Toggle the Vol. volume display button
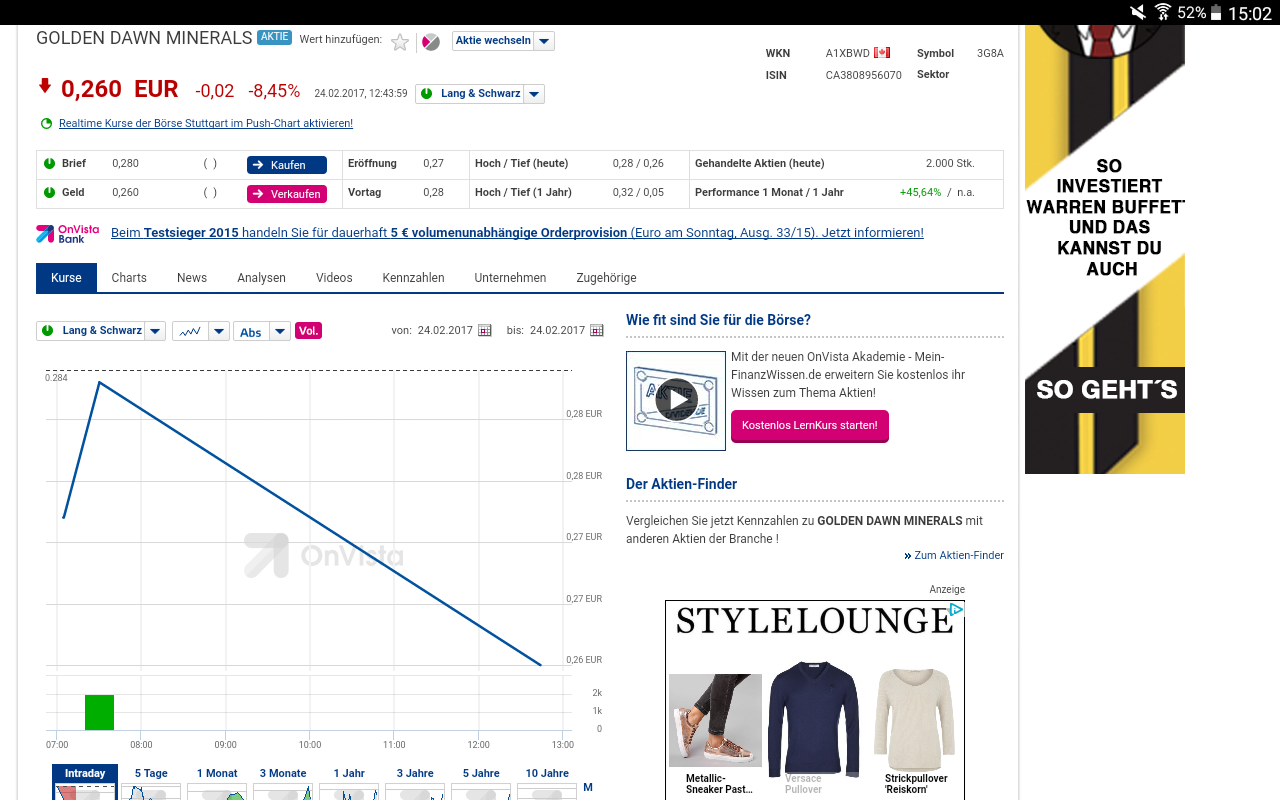This screenshot has width=1280, height=800. (x=308, y=331)
